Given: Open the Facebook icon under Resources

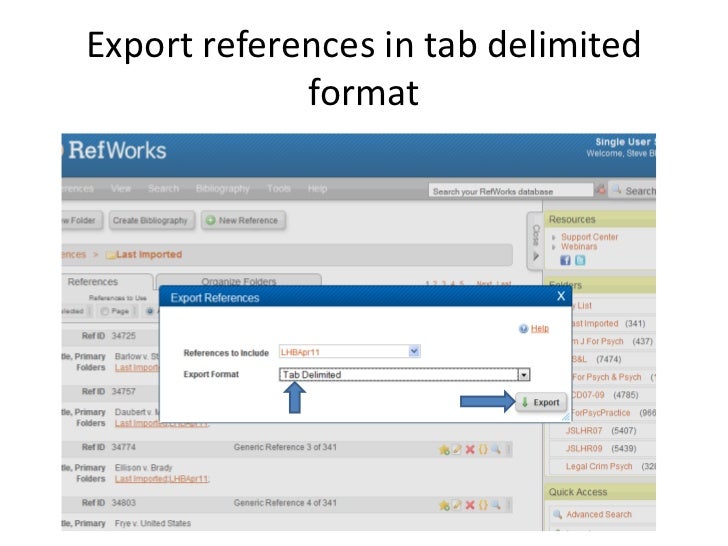Looking at the screenshot, I should [565, 260].
